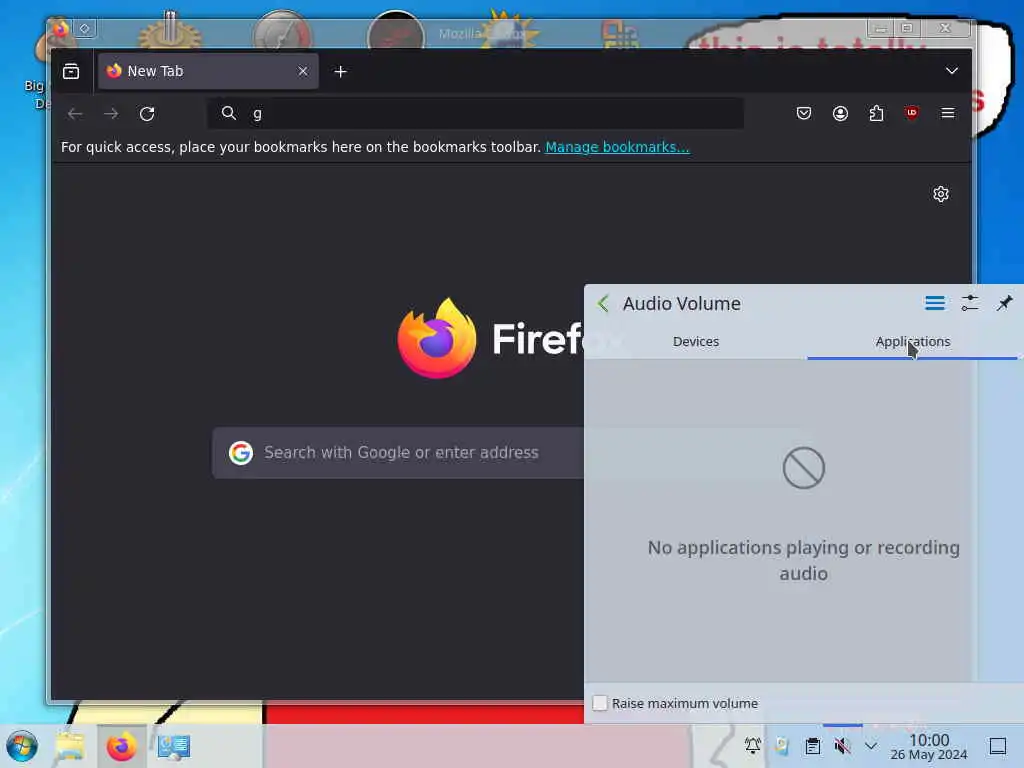Pin the Audio Volume popup open

[1004, 303]
